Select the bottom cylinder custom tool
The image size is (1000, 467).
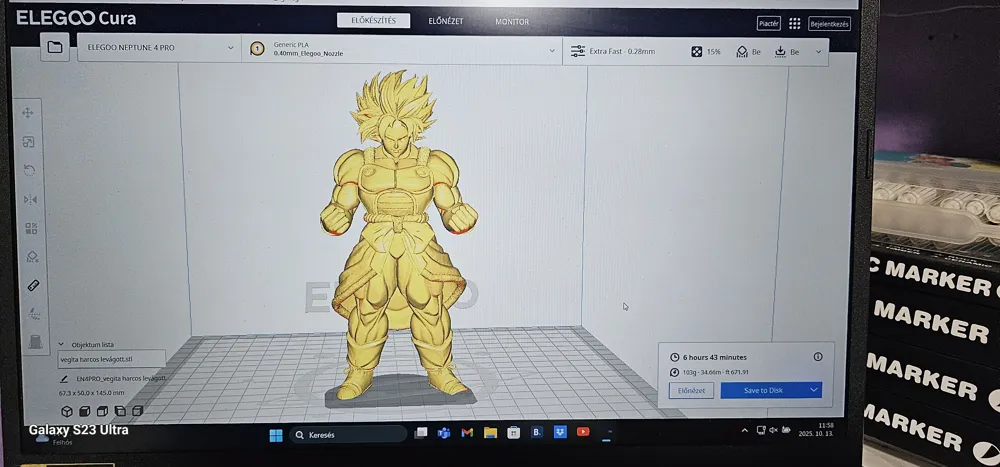36,342
